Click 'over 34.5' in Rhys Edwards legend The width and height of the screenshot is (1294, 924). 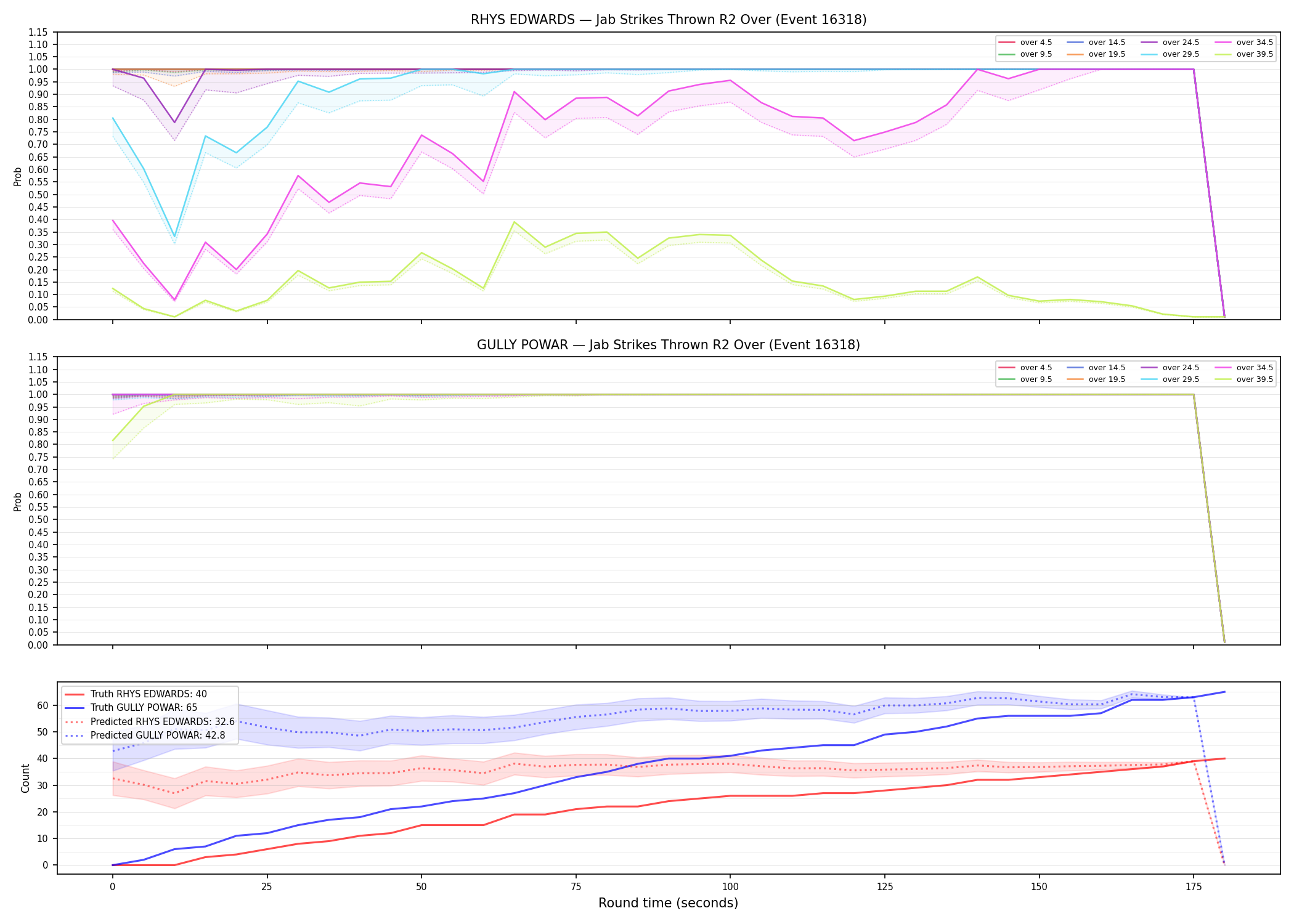[x=1243, y=43]
